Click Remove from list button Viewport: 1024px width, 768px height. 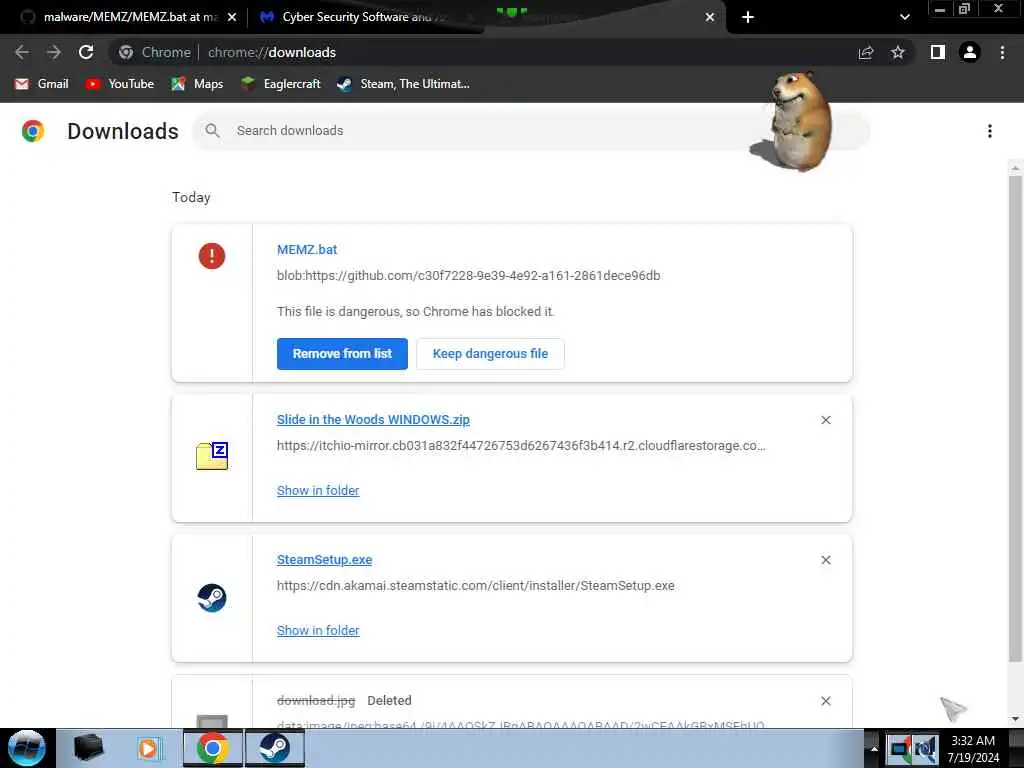[342, 354]
